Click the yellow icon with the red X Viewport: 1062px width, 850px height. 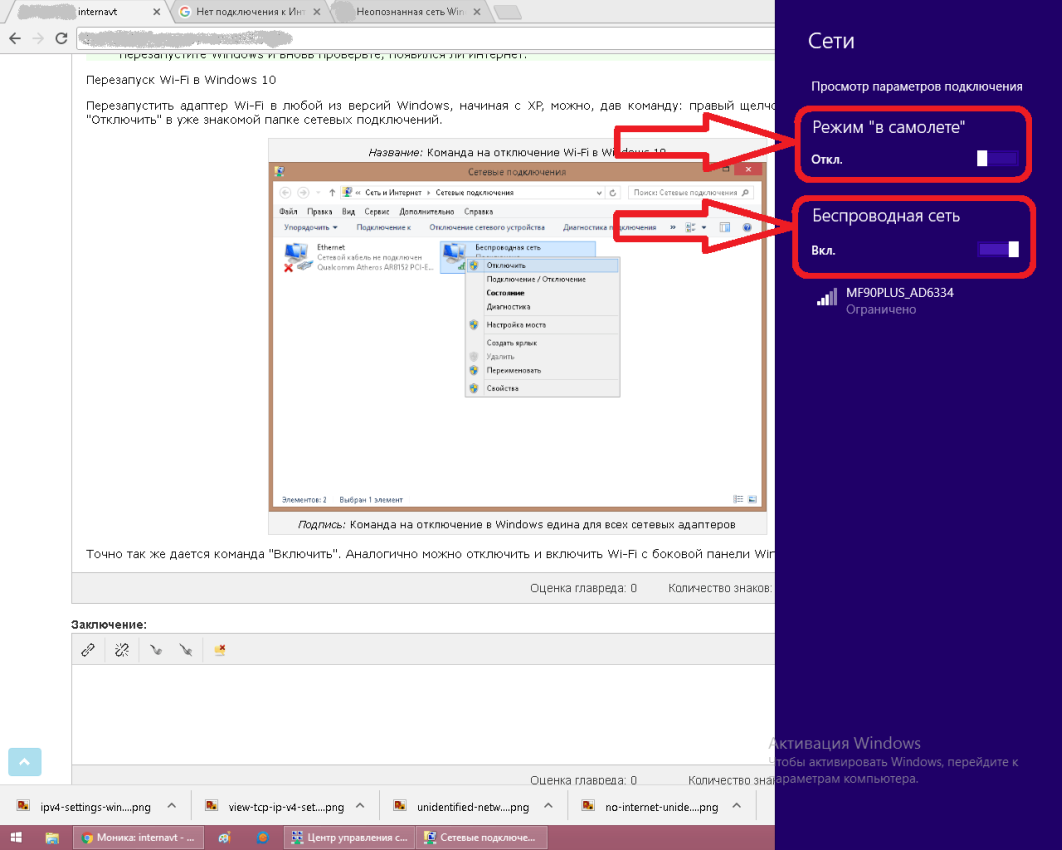[x=219, y=650]
